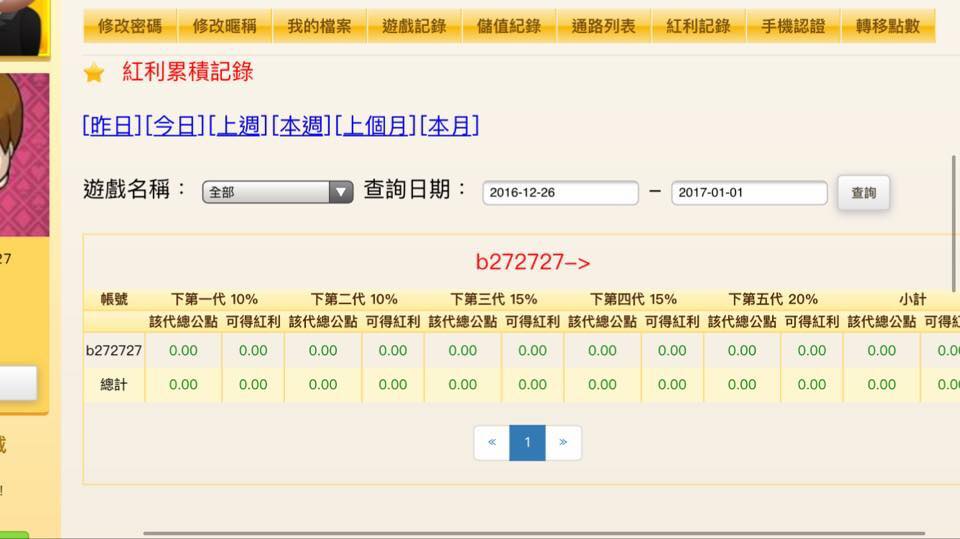Click the 昨日 quick date link

coord(112,126)
